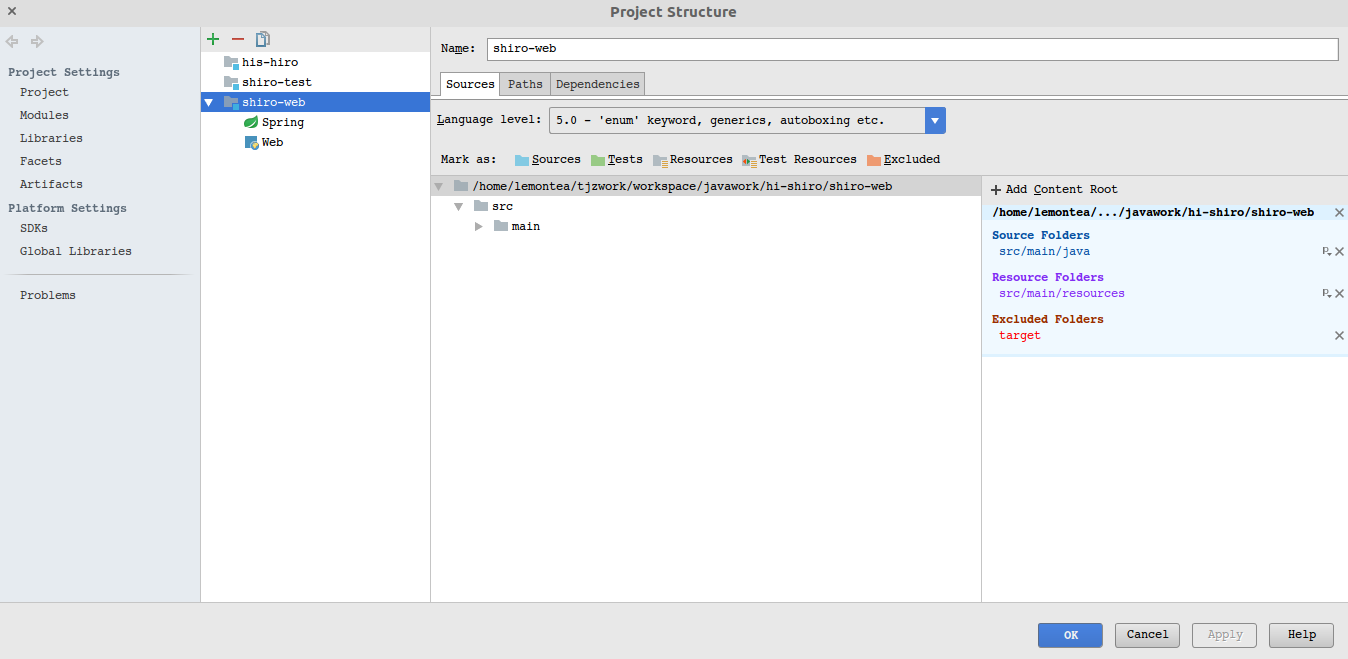The image size is (1348, 659).
Task: Remove the target excluded folder
Action: [x=1339, y=336]
